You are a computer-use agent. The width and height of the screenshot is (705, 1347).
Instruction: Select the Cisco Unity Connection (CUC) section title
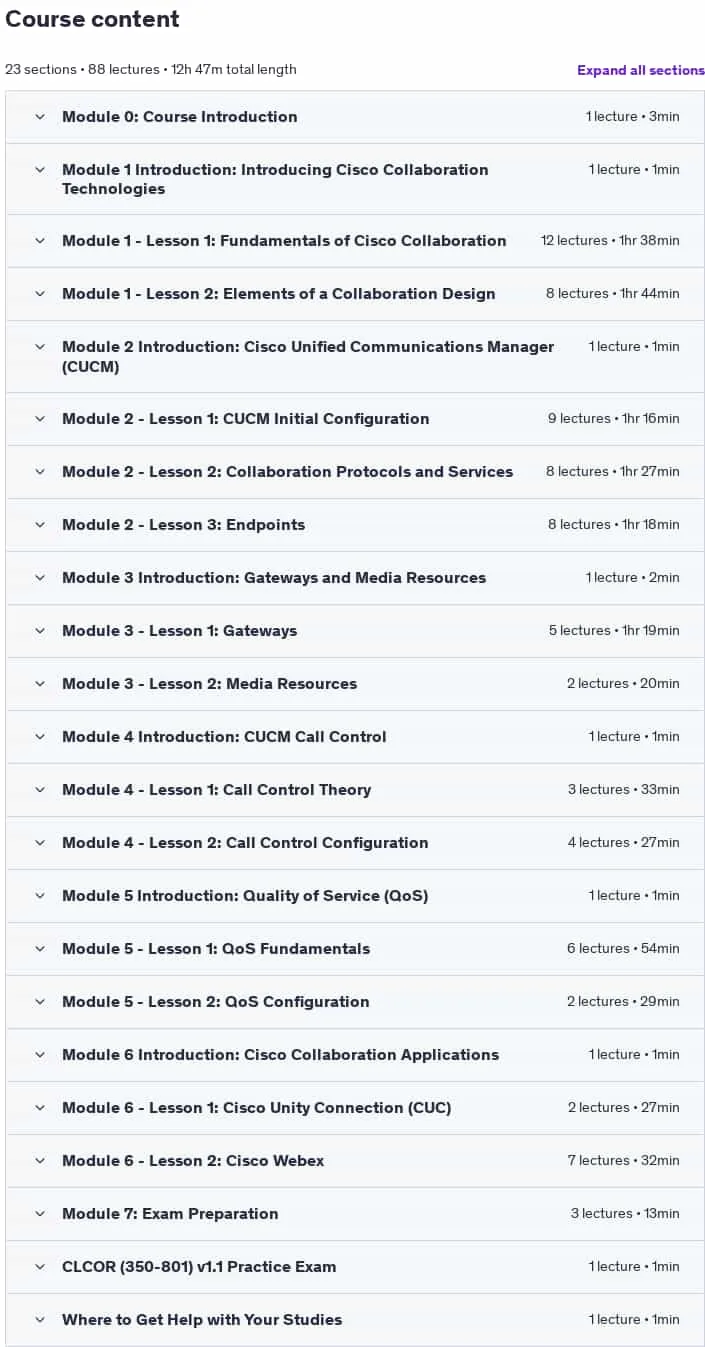[256, 1108]
